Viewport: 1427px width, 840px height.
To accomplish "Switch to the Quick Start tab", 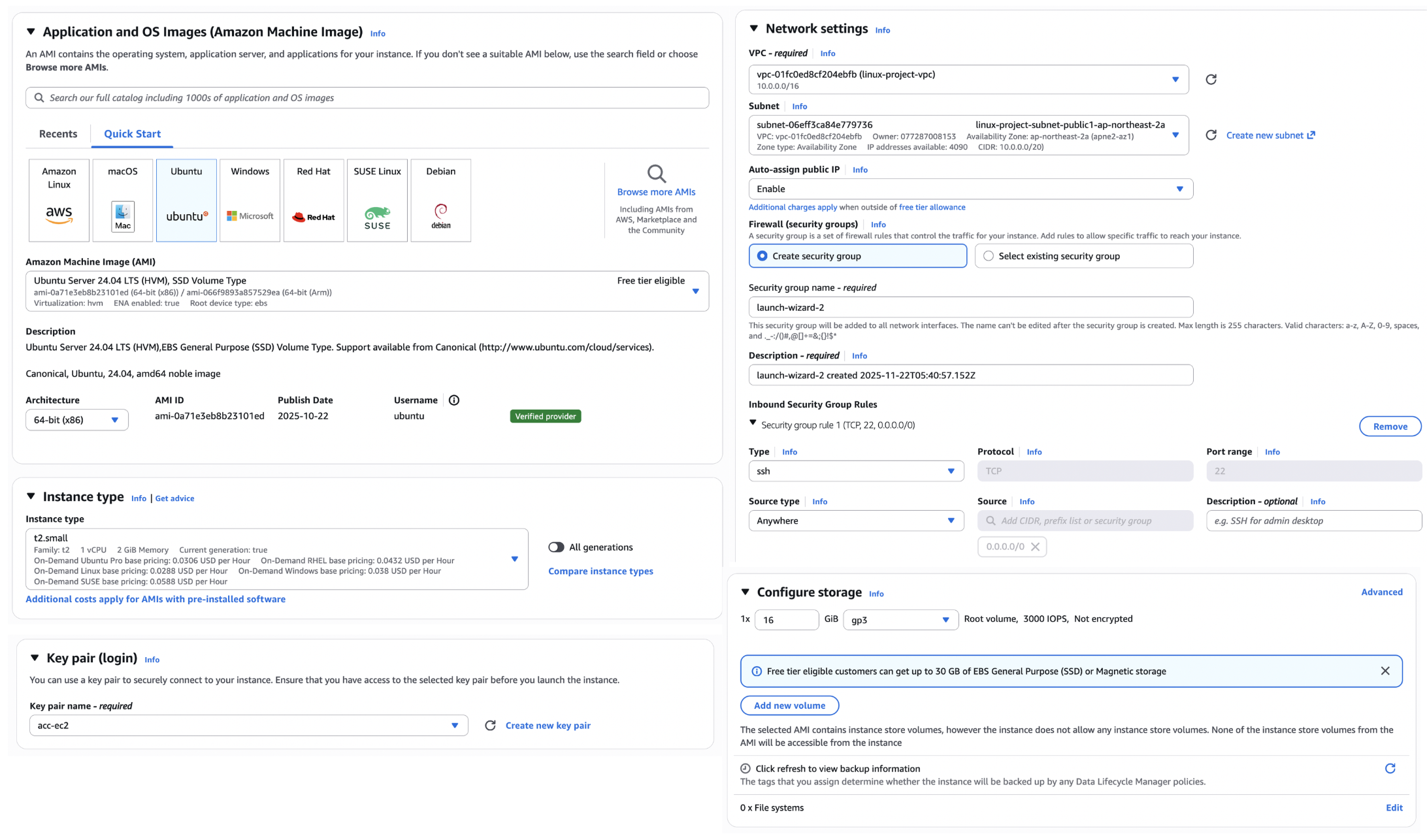I will [132, 134].
